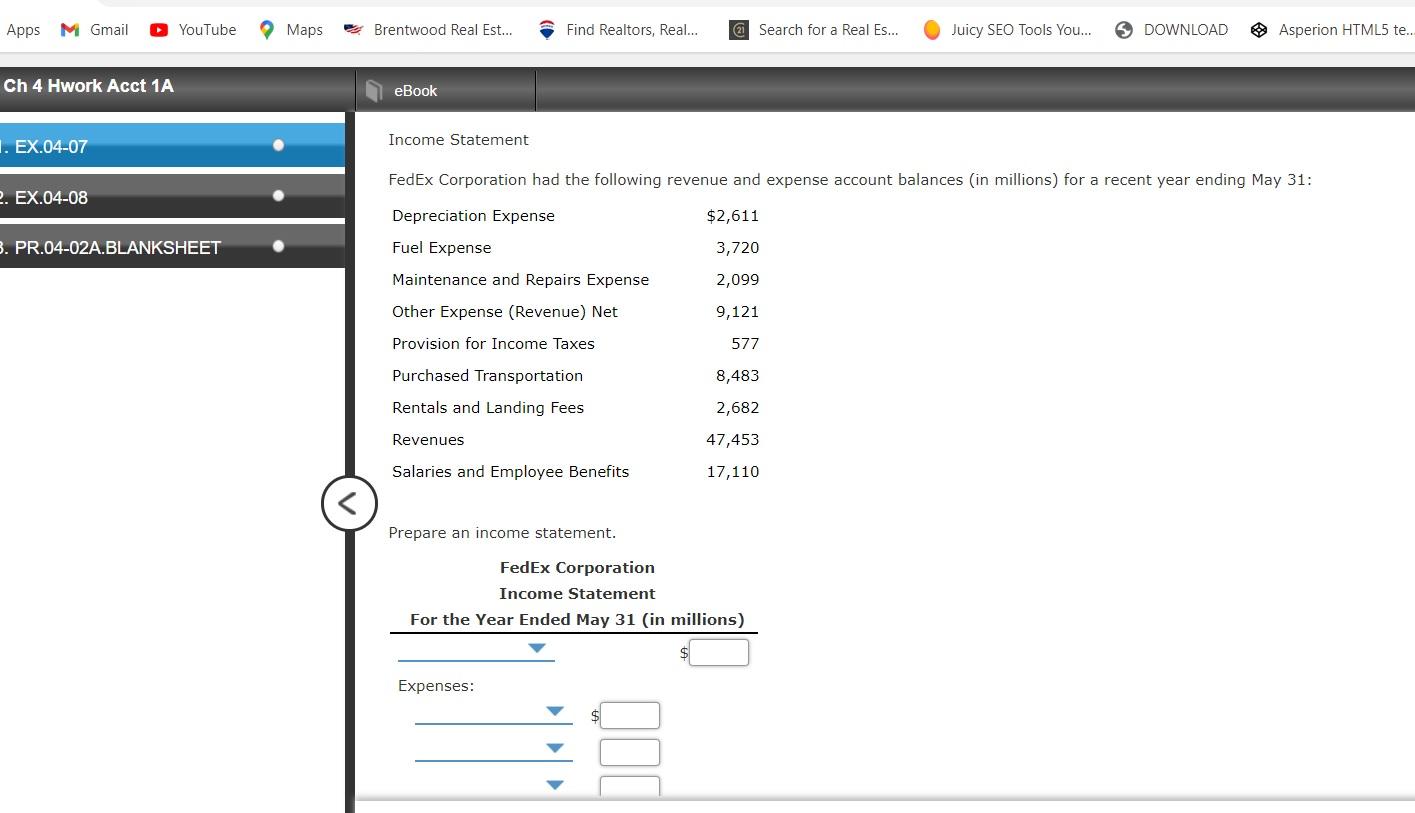Screen dimensions: 1415x813
Task: Open Search for a Real Estate bookmark icon
Action: coord(738,30)
